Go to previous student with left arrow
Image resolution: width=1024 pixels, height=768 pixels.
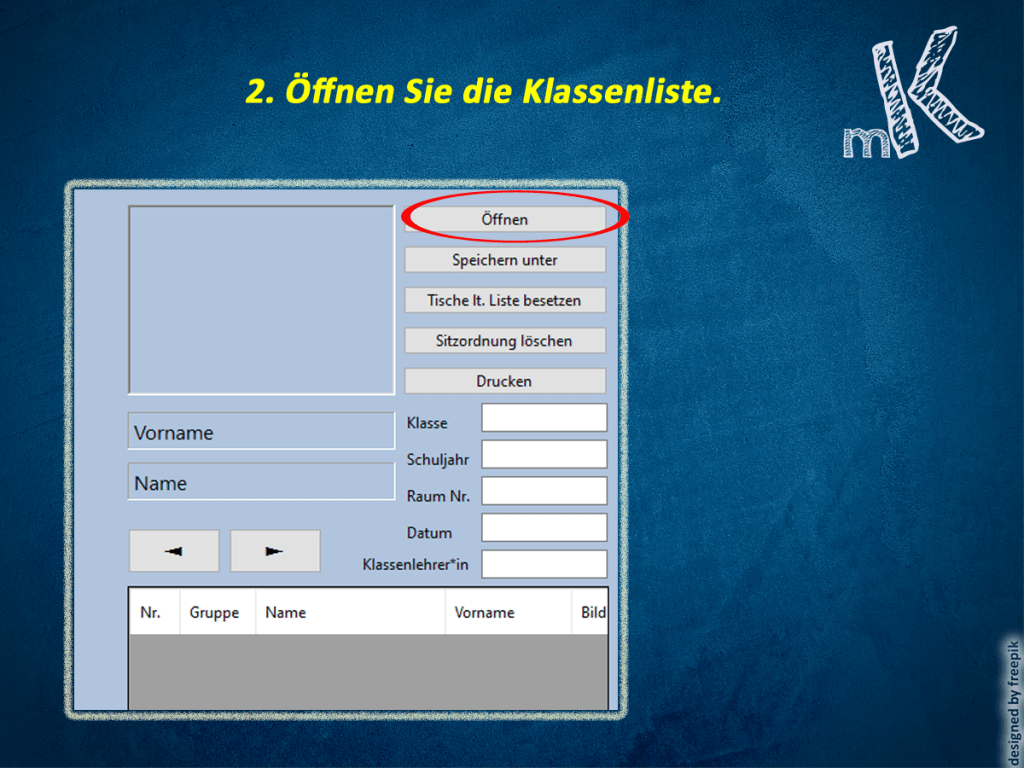click(174, 551)
